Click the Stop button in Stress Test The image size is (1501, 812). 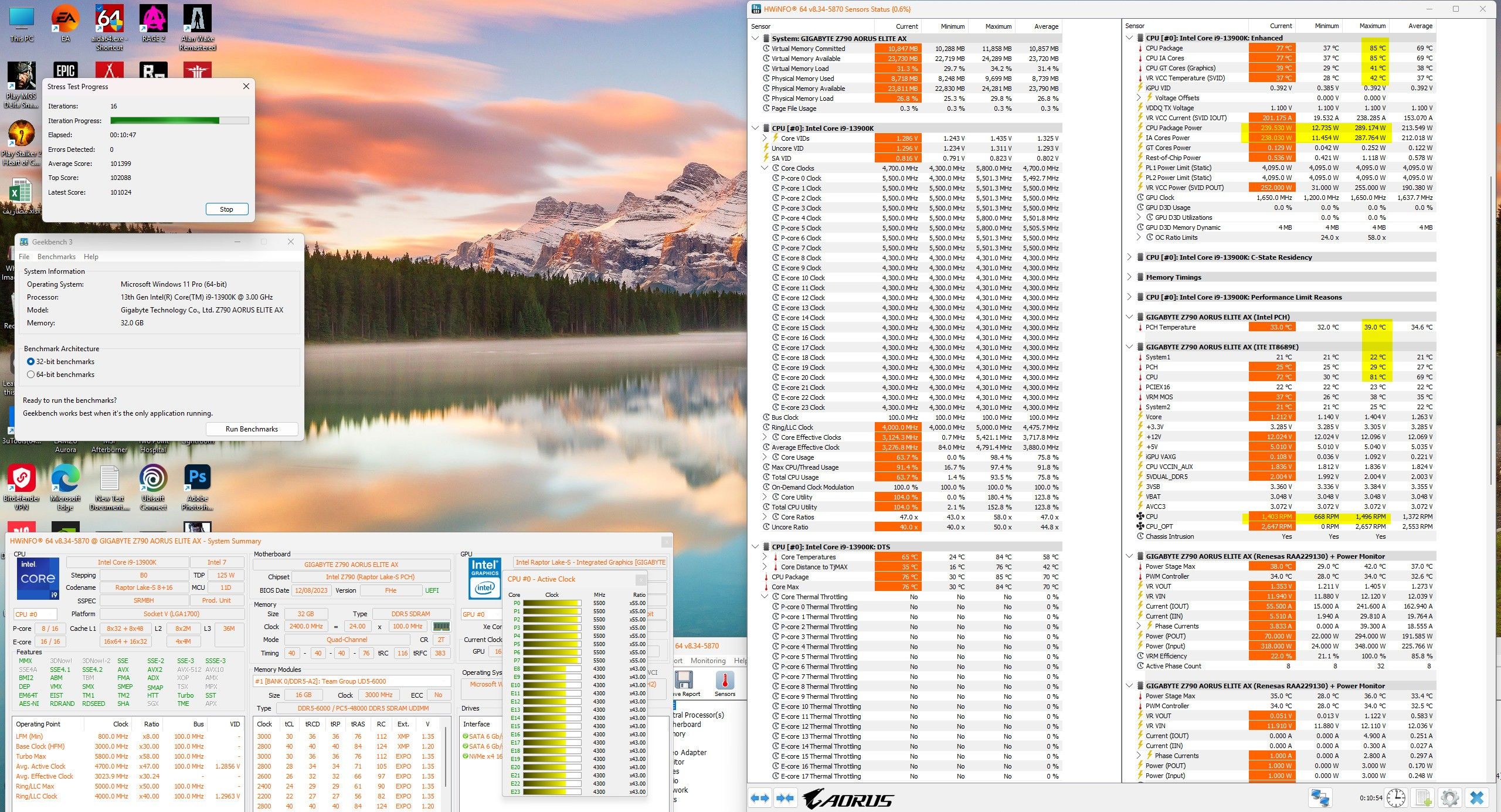pyautogui.click(x=226, y=209)
